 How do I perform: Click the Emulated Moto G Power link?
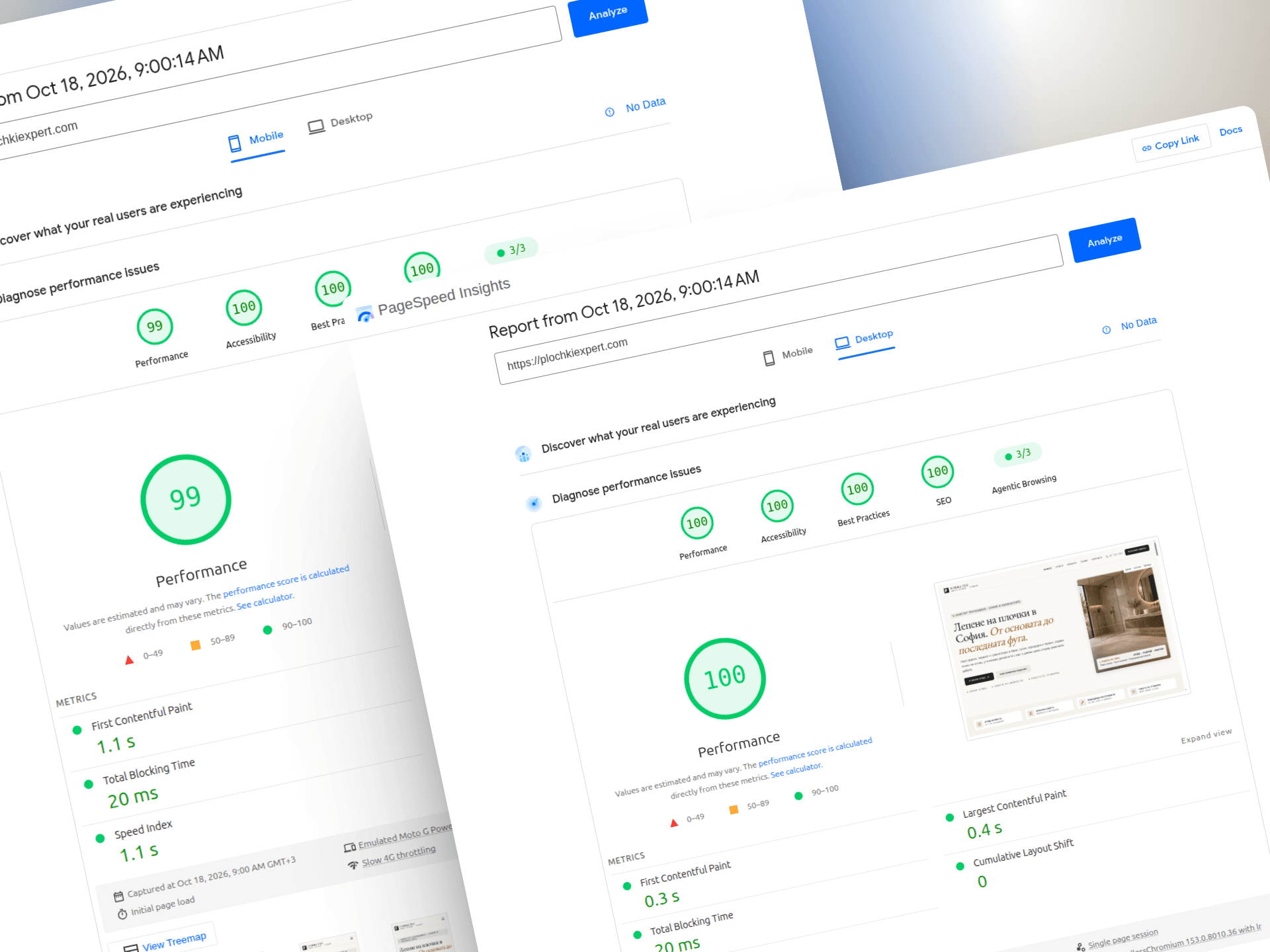click(405, 838)
